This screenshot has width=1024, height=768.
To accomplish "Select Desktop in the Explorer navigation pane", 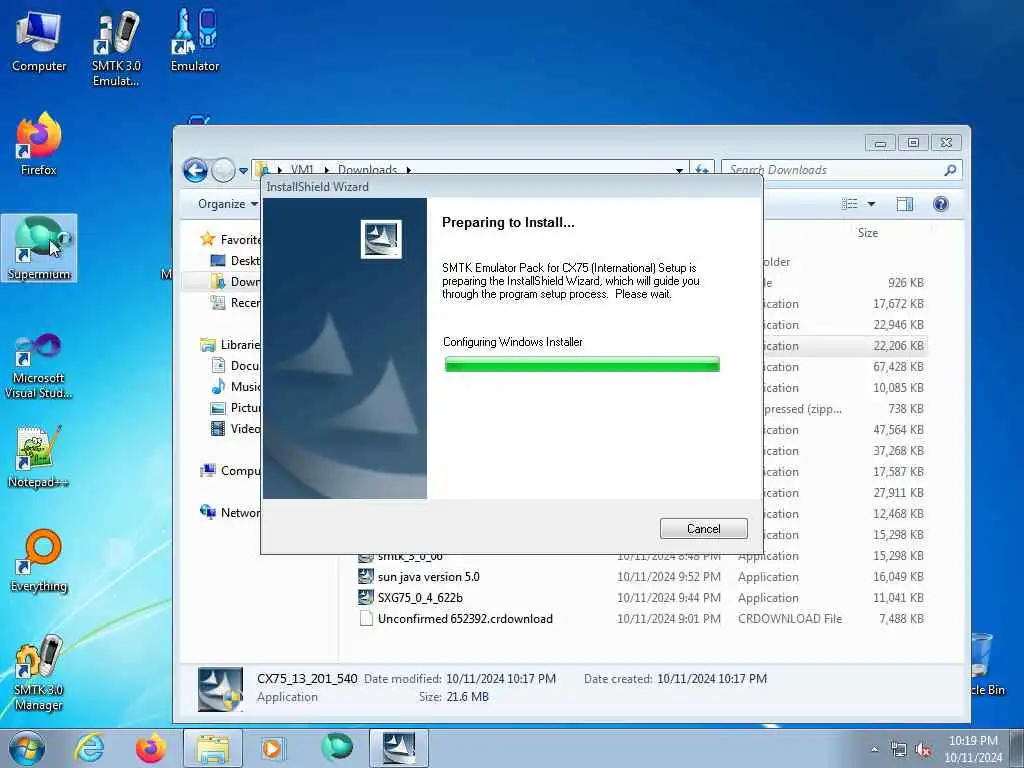I will pyautogui.click(x=236, y=261).
